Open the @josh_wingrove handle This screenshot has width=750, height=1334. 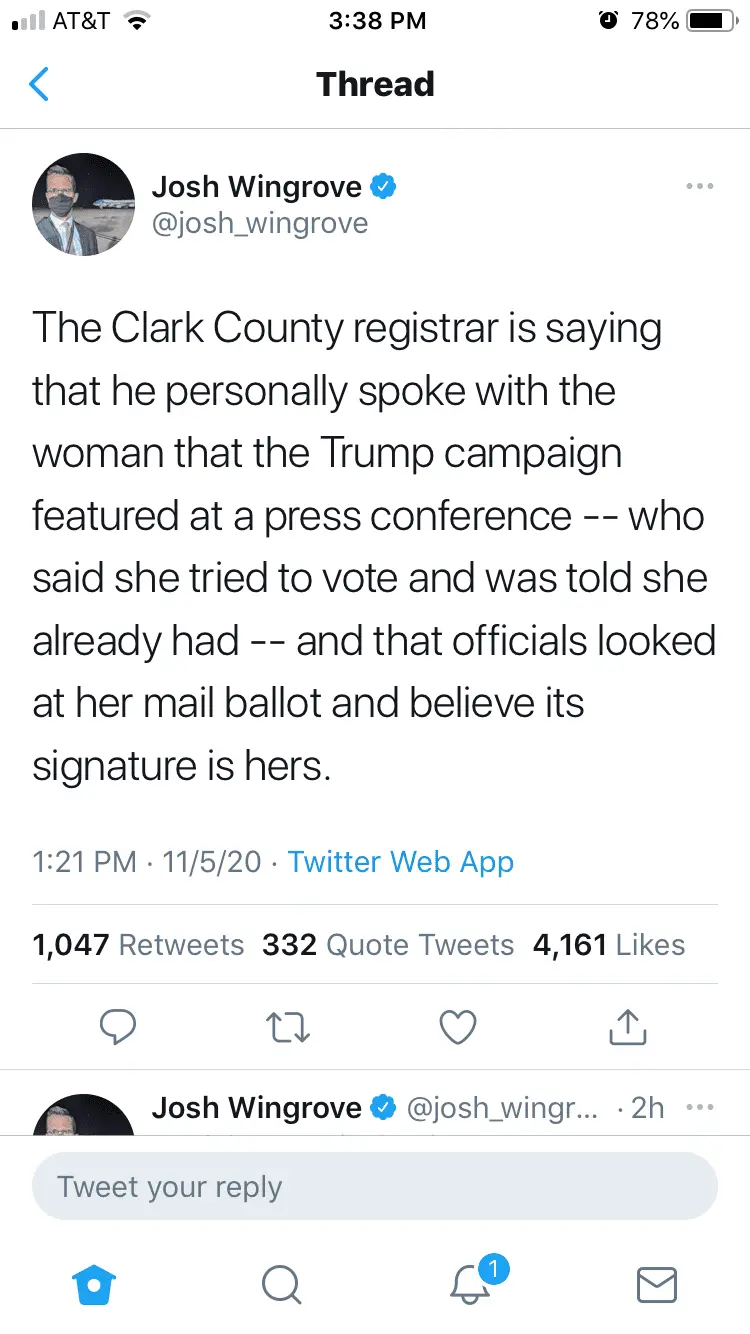260,223
